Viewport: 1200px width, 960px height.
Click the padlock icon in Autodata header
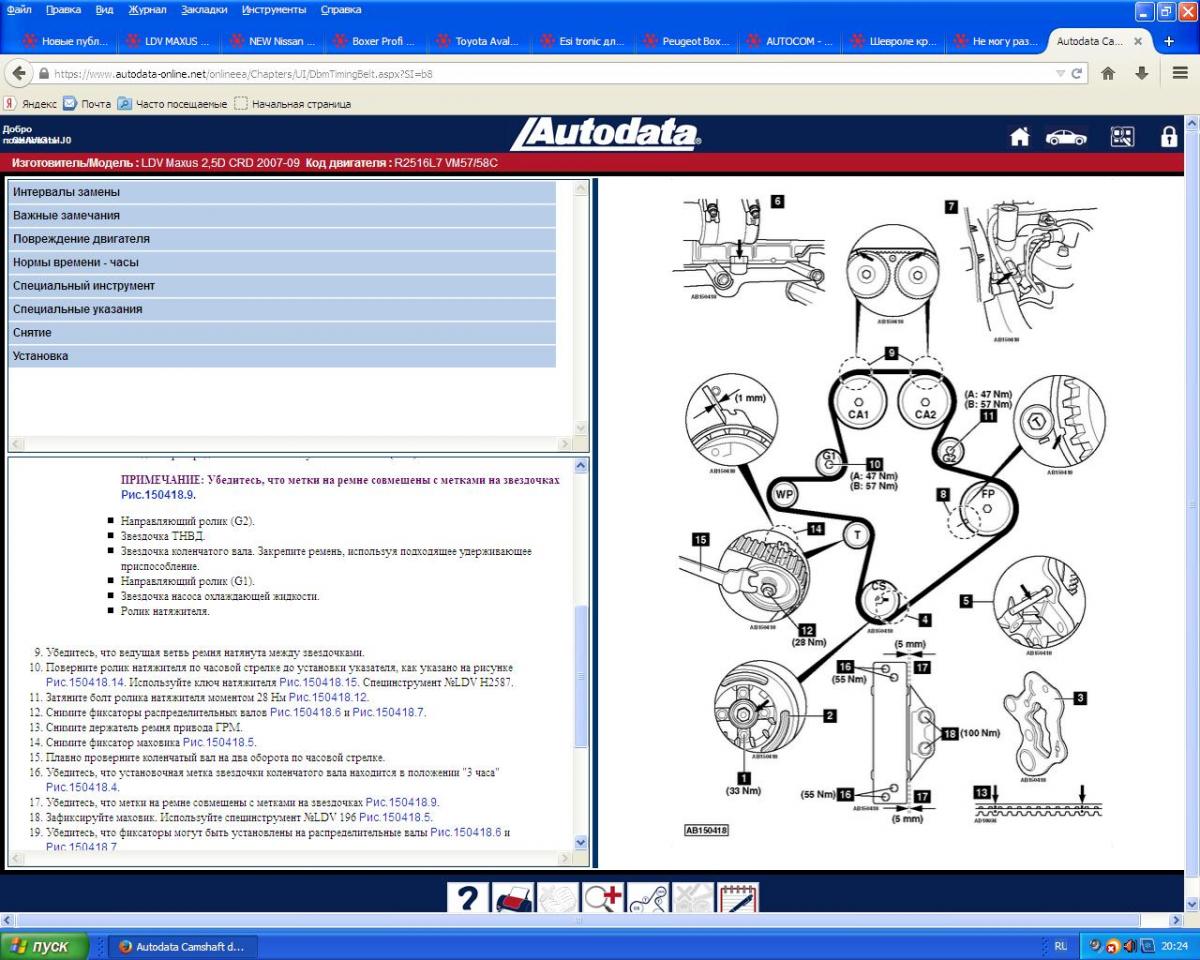point(1168,138)
